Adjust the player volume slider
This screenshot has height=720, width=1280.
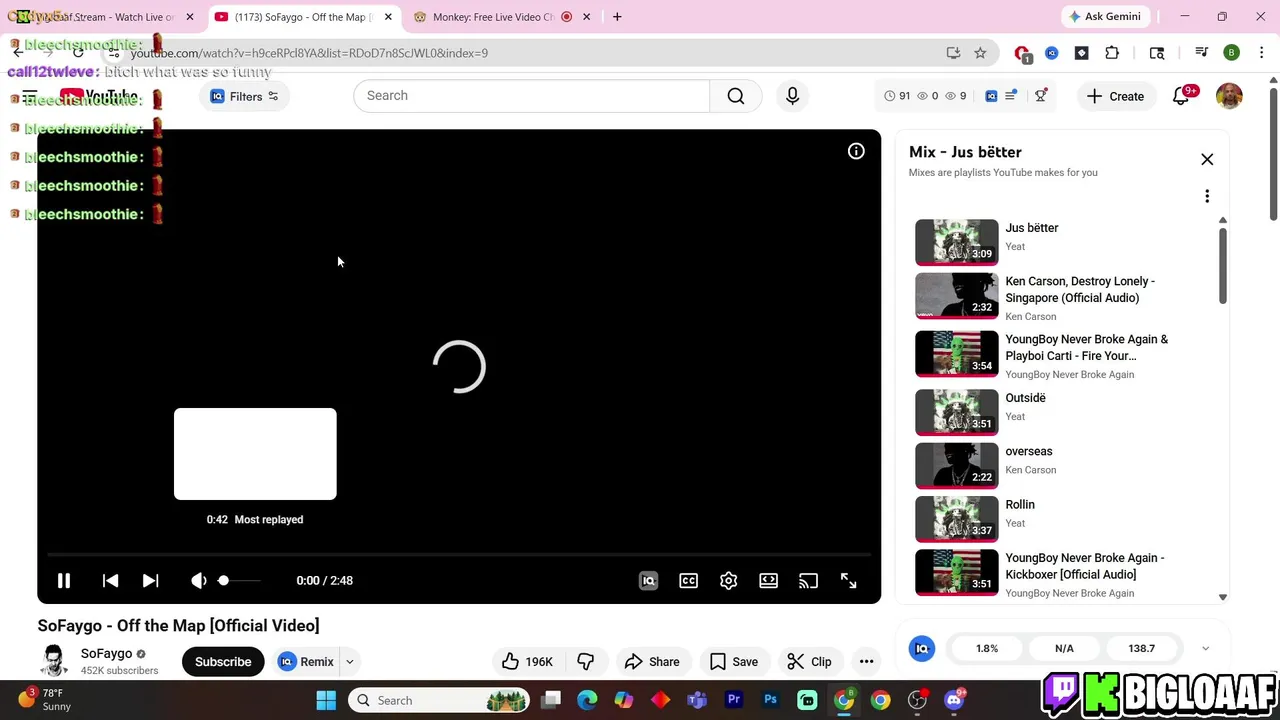(238, 580)
